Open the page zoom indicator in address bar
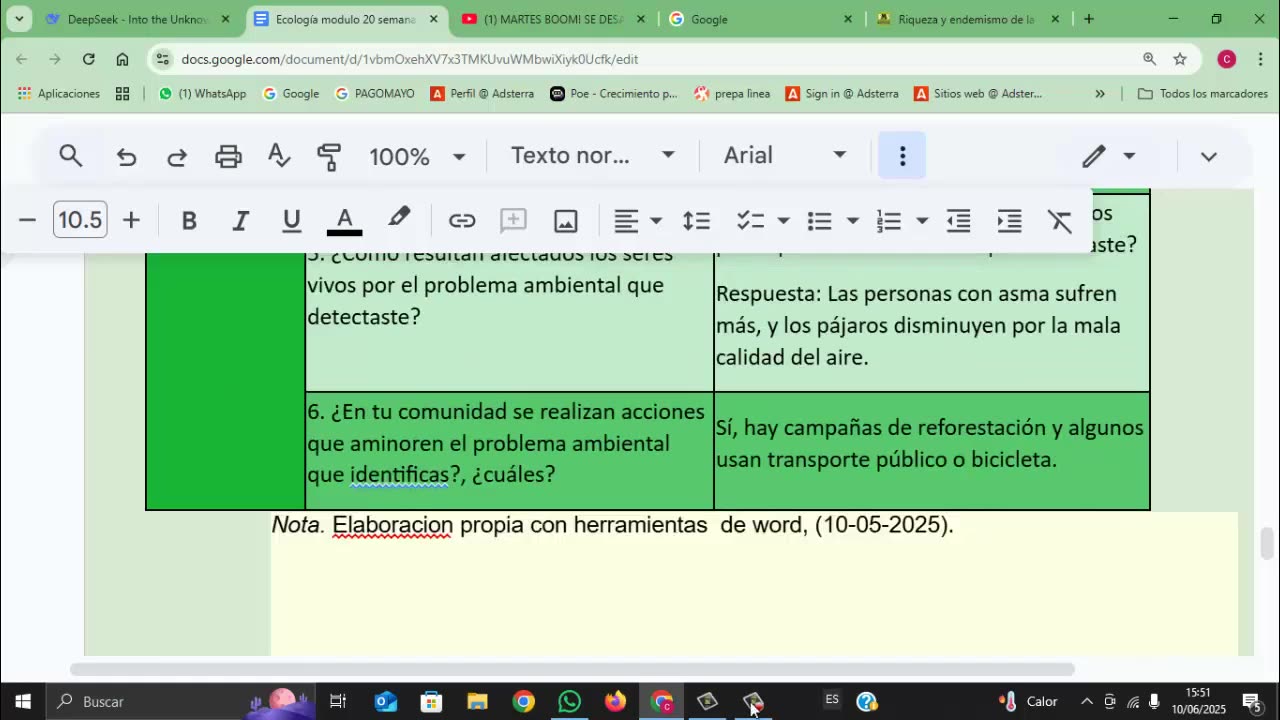The width and height of the screenshot is (1280, 720). [1150, 59]
